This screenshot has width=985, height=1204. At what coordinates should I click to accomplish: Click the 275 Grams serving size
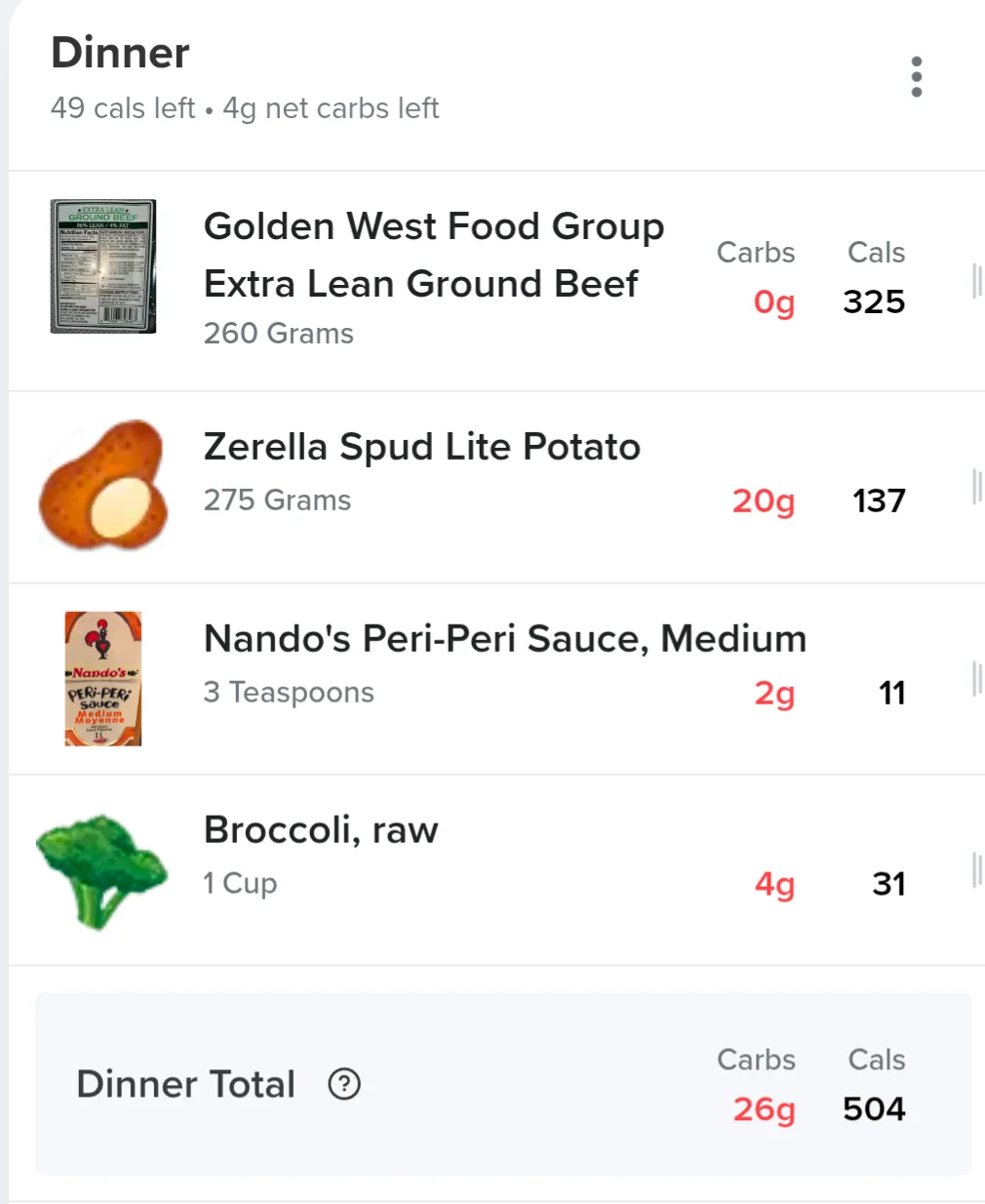tap(277, 501)
